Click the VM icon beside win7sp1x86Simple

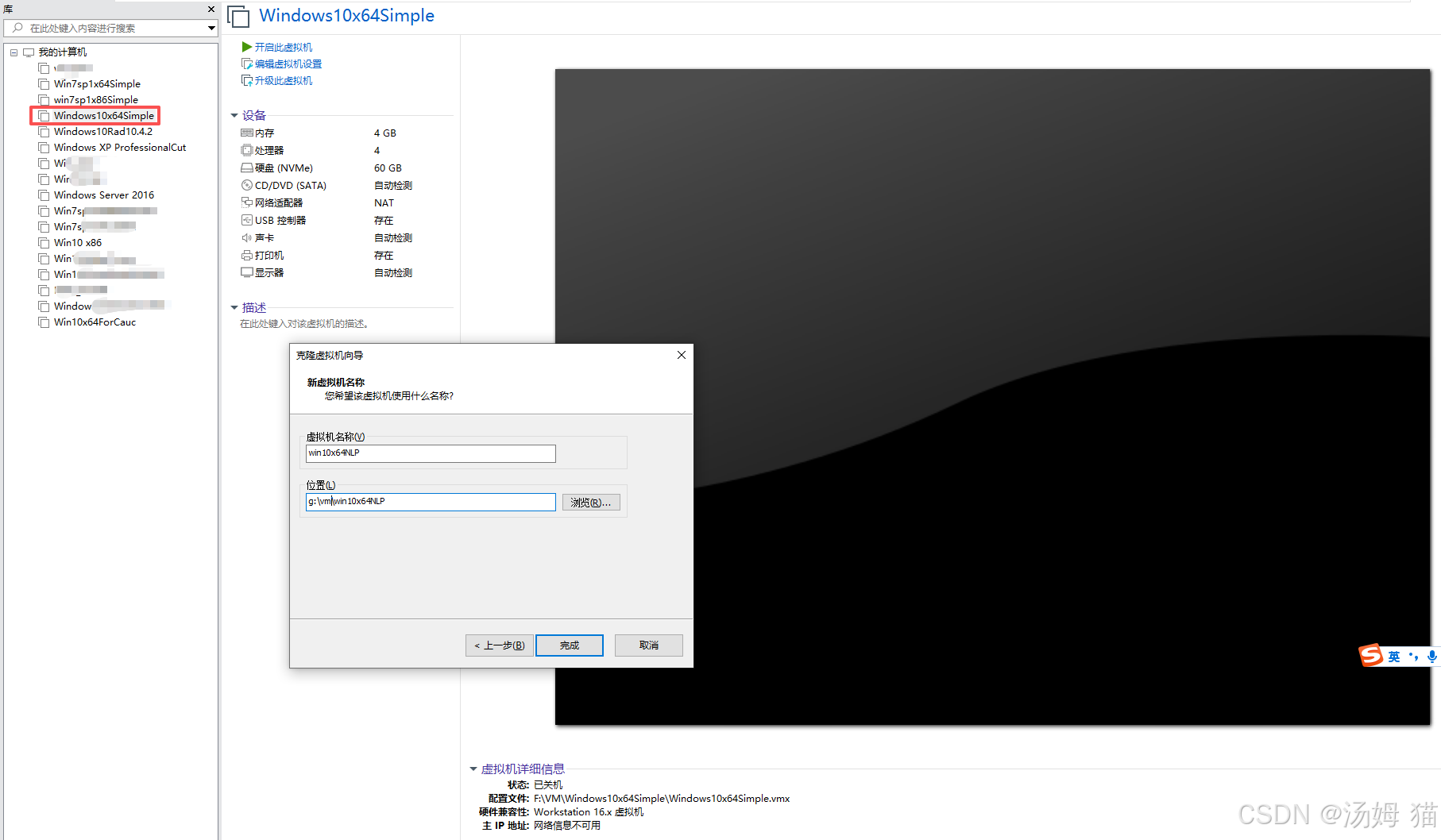[44, 100]
